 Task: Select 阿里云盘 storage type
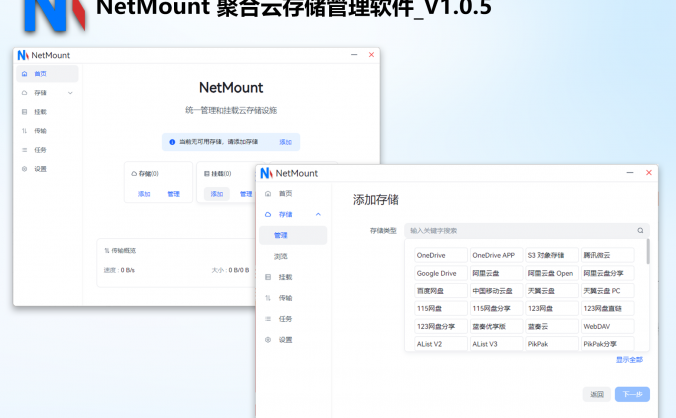point(497,273)
